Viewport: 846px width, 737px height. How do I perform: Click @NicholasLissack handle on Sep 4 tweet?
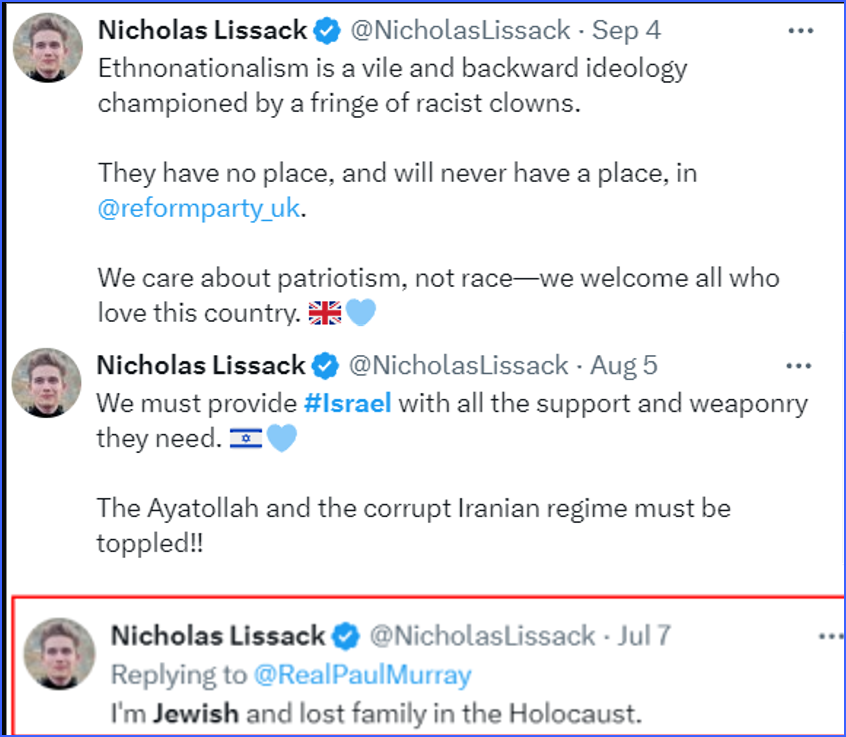460,31
